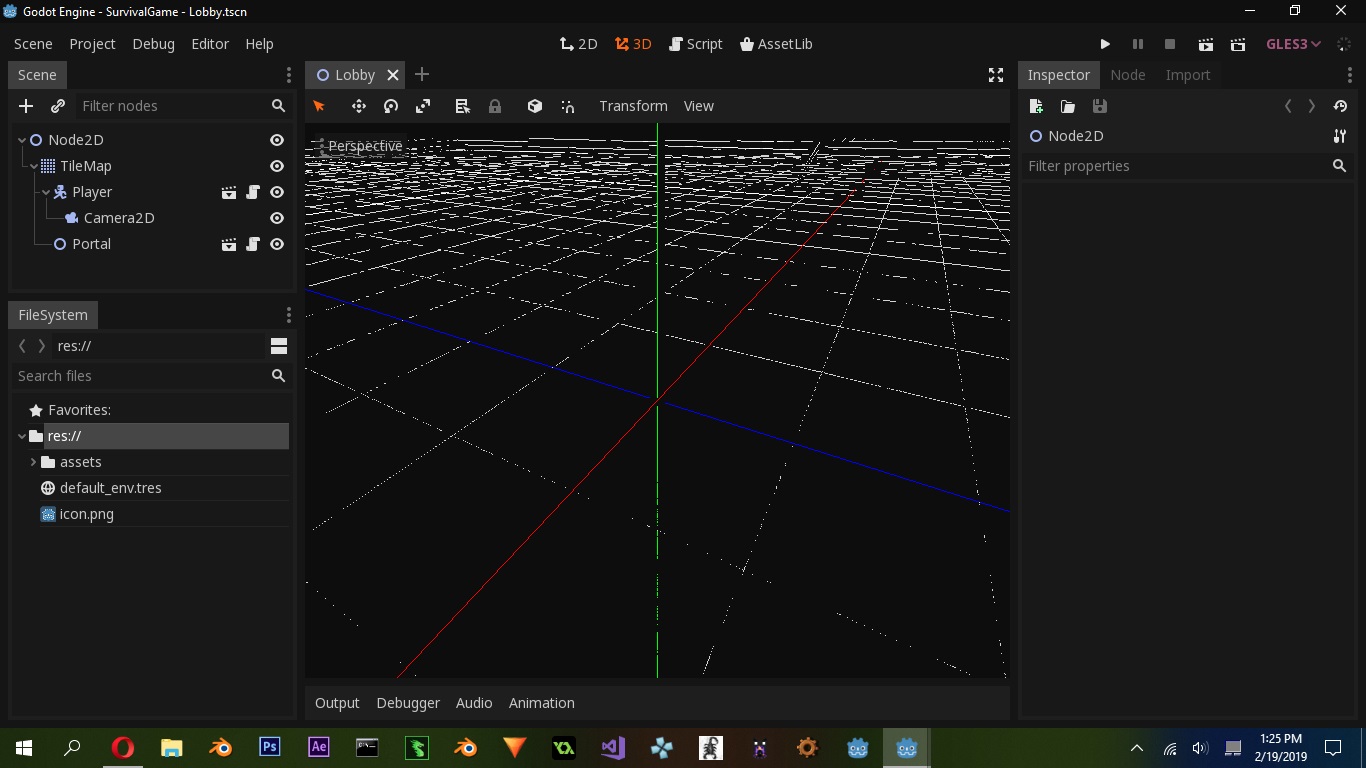The height and width of the screenshot is (768, 1366).
Task: Click the run Play button
Action: 1105,44
